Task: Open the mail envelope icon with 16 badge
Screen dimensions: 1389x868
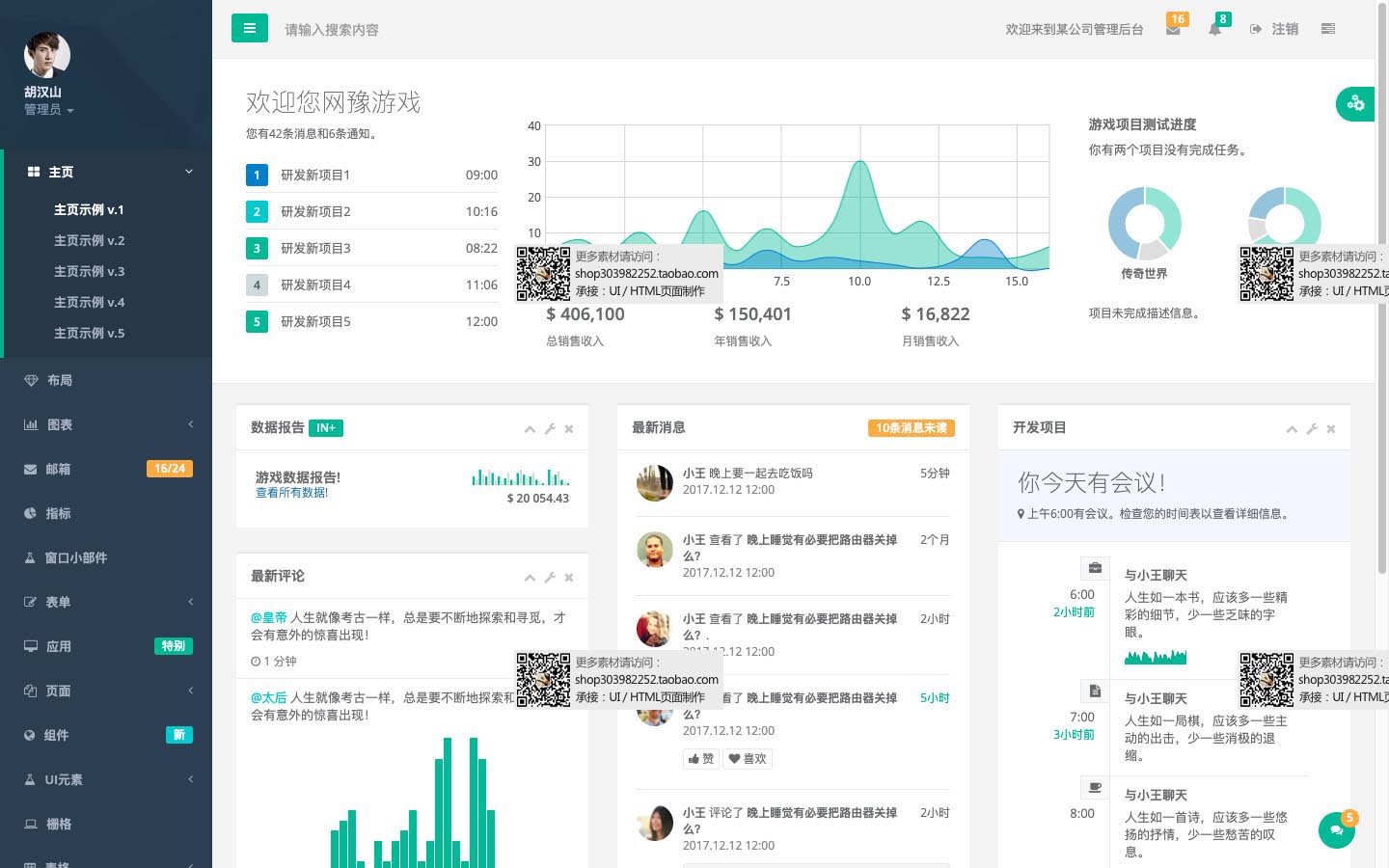Action: pyautogui.click(x=1173, y=29)
